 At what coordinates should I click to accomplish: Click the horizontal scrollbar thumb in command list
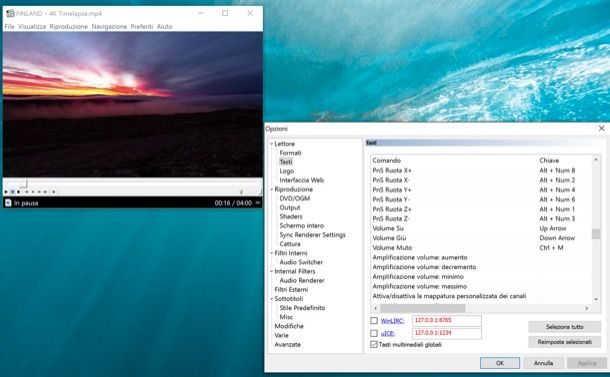coord(422,308)
